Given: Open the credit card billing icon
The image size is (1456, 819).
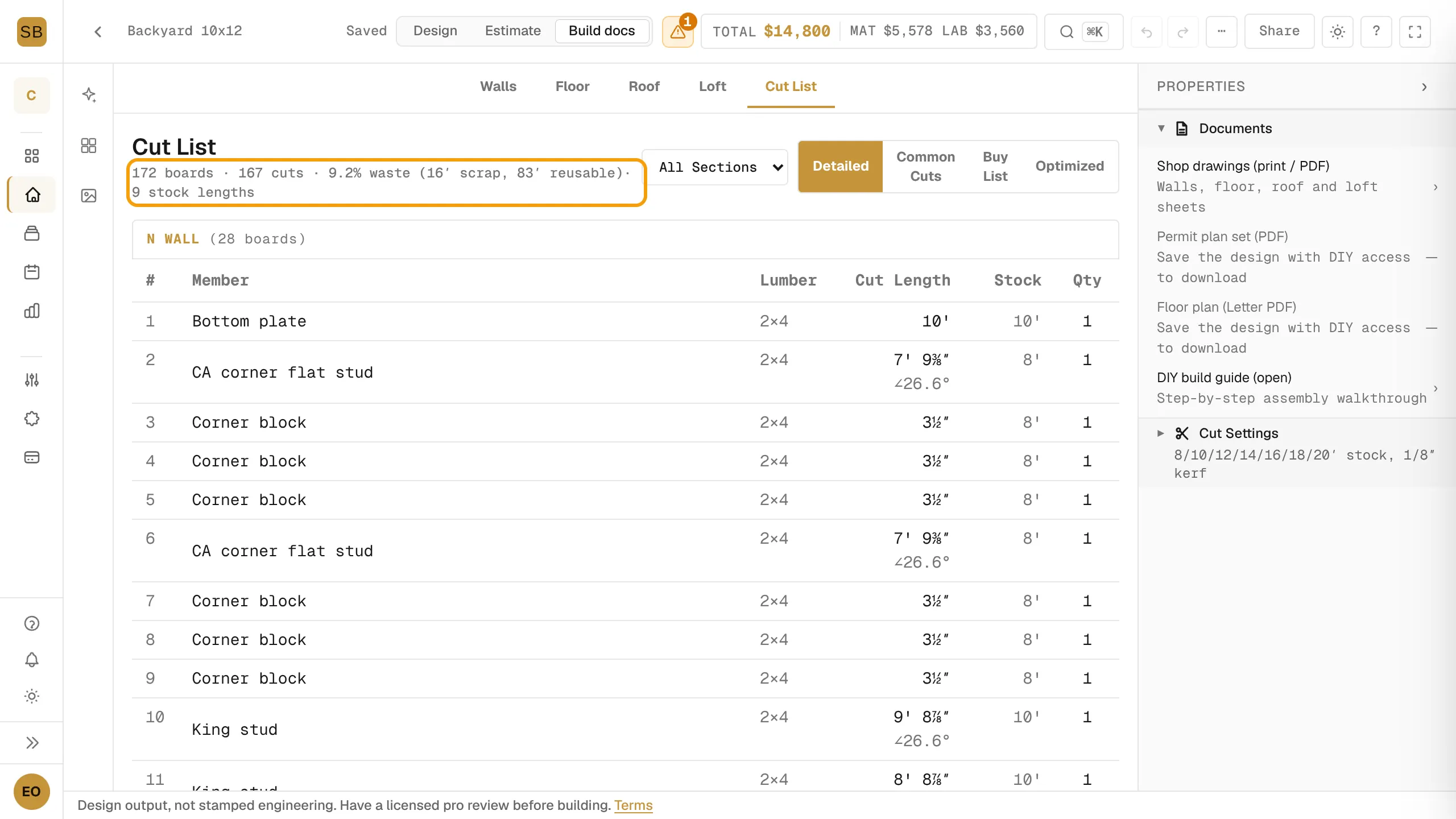Looking at the screenshot, I should click(32, 457).
